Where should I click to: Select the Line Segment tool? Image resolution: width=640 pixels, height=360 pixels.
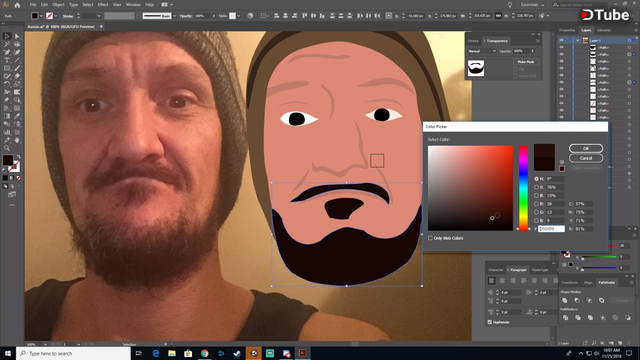[17, 60]
